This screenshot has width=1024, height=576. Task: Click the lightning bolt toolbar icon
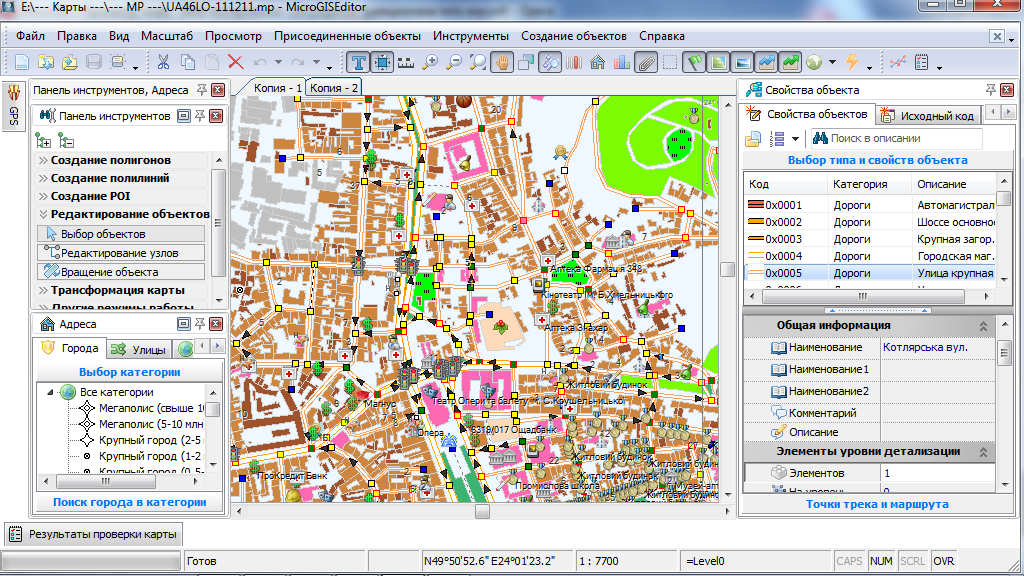coord(852,62)
